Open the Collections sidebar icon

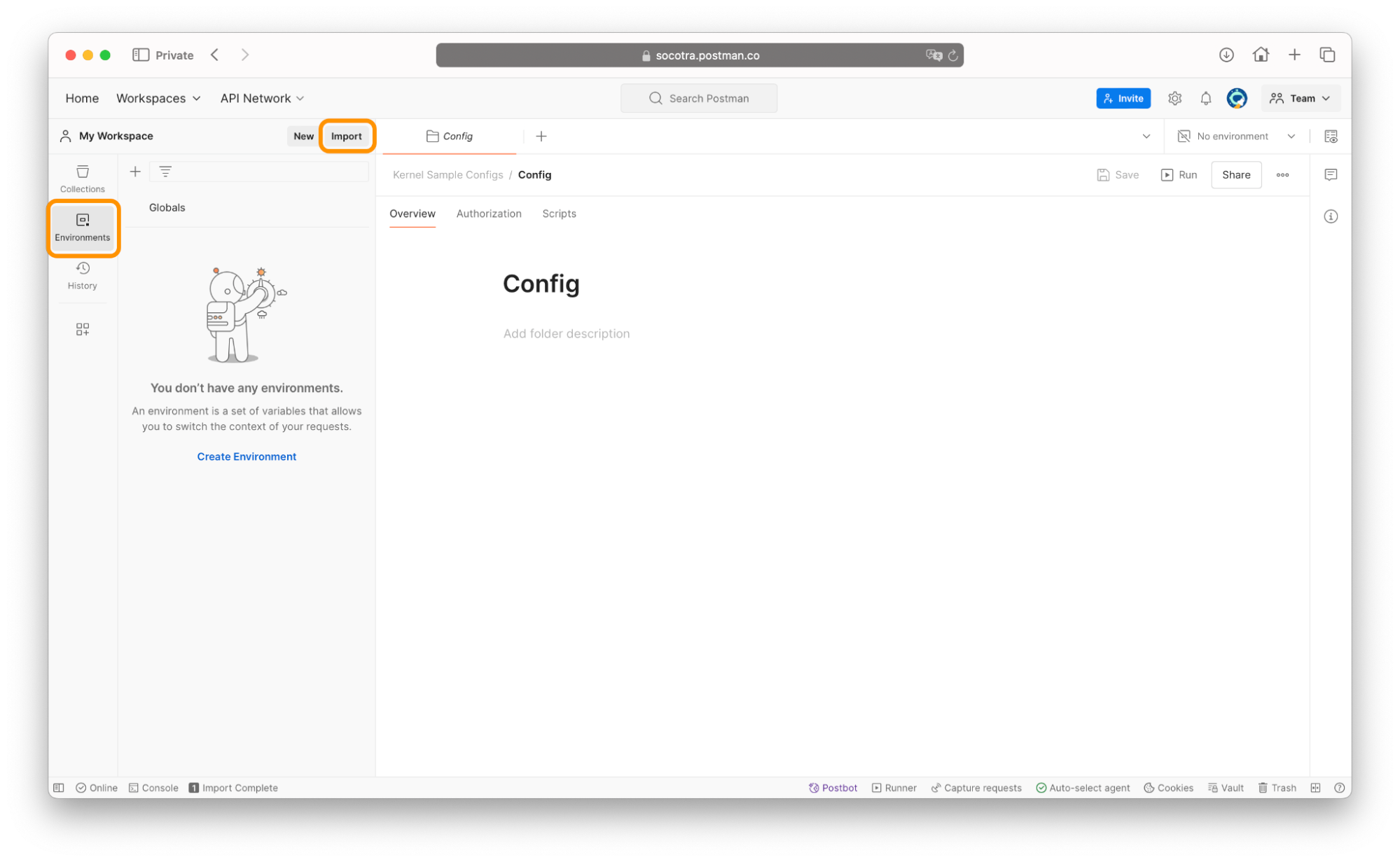[x=82, y=178]
